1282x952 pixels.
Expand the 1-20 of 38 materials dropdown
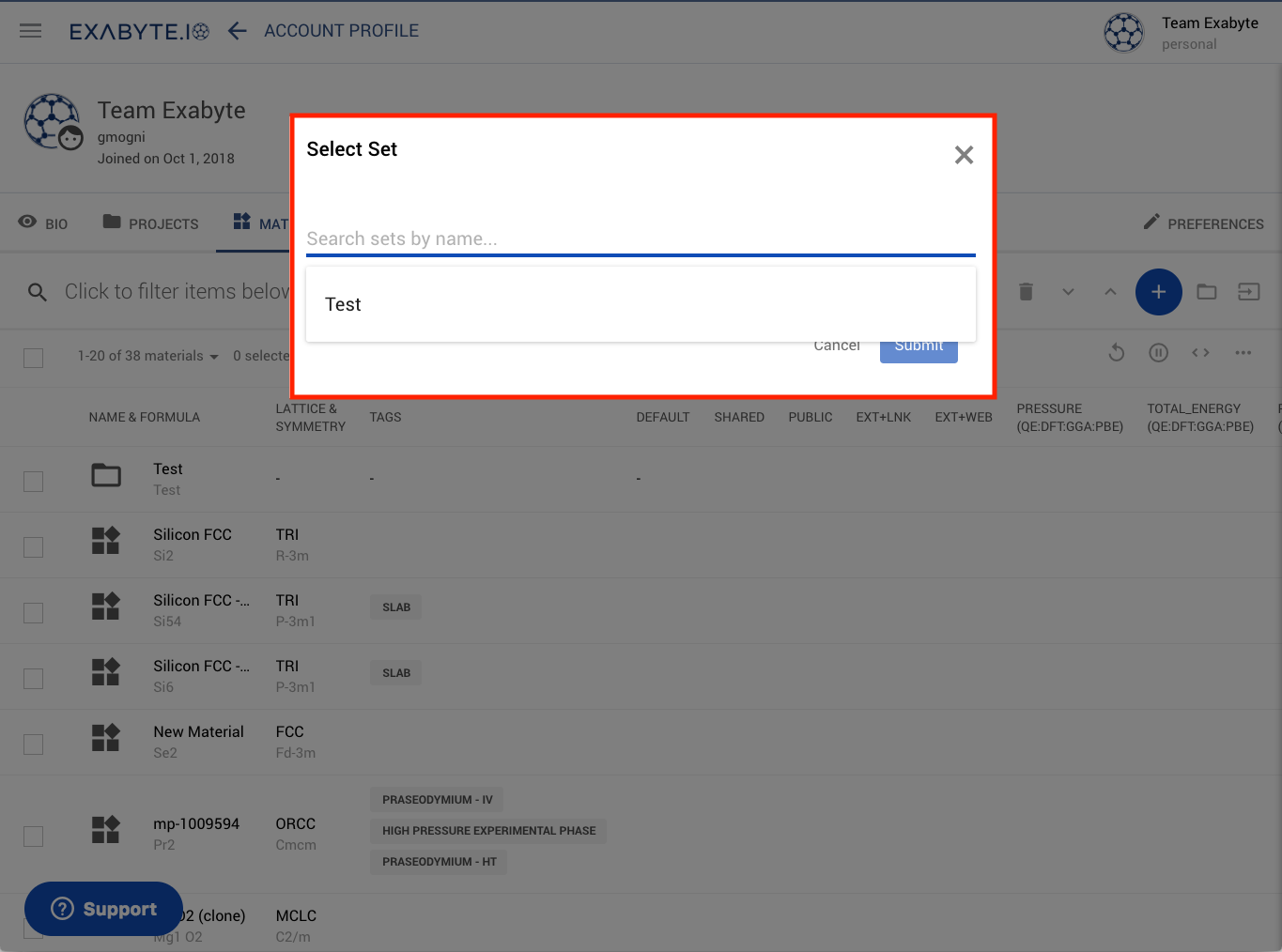point(148,357)
